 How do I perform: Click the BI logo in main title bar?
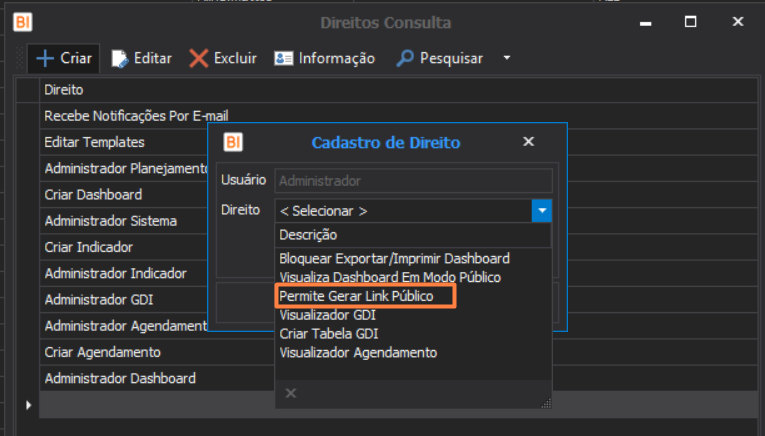[22, 21]
